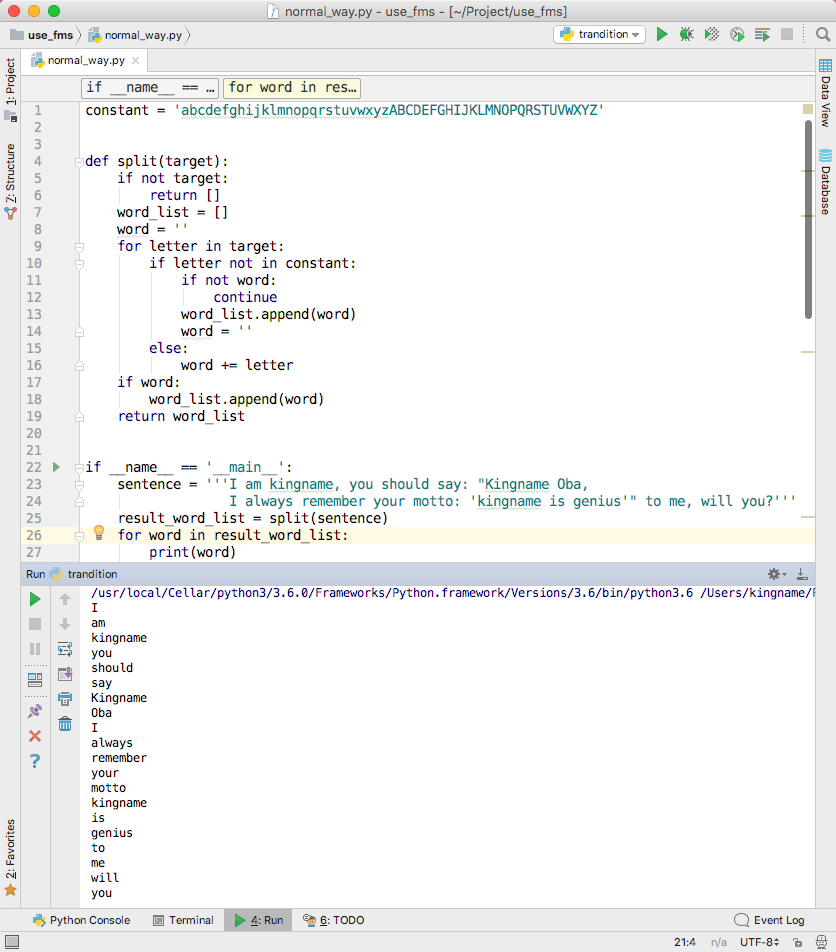This screenshot has width=836, height=952.
Task: Click the down-arrow stack trace icon in the Run panel
Action: click(65, 624)
